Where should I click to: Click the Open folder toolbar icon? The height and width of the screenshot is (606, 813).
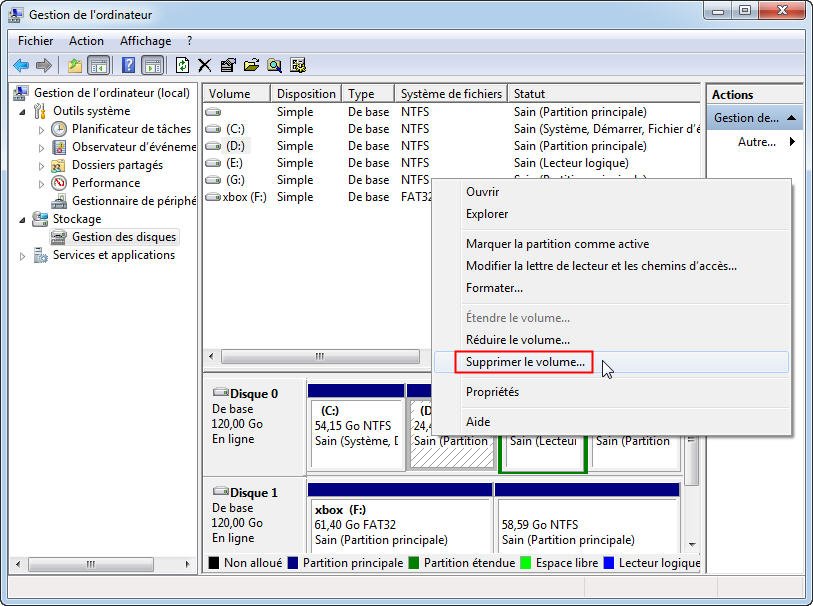(251, 65)
